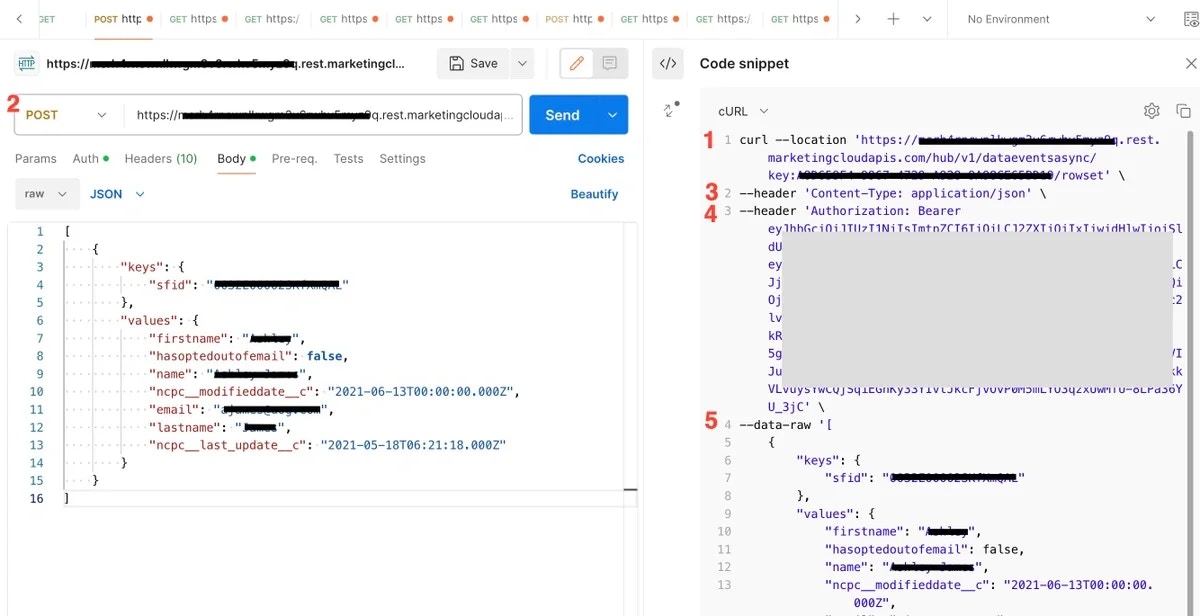The width and height of the screenshot is (1200, 616).
Task: Switch to edit mode with pencil icon
Action: [576, 63]
